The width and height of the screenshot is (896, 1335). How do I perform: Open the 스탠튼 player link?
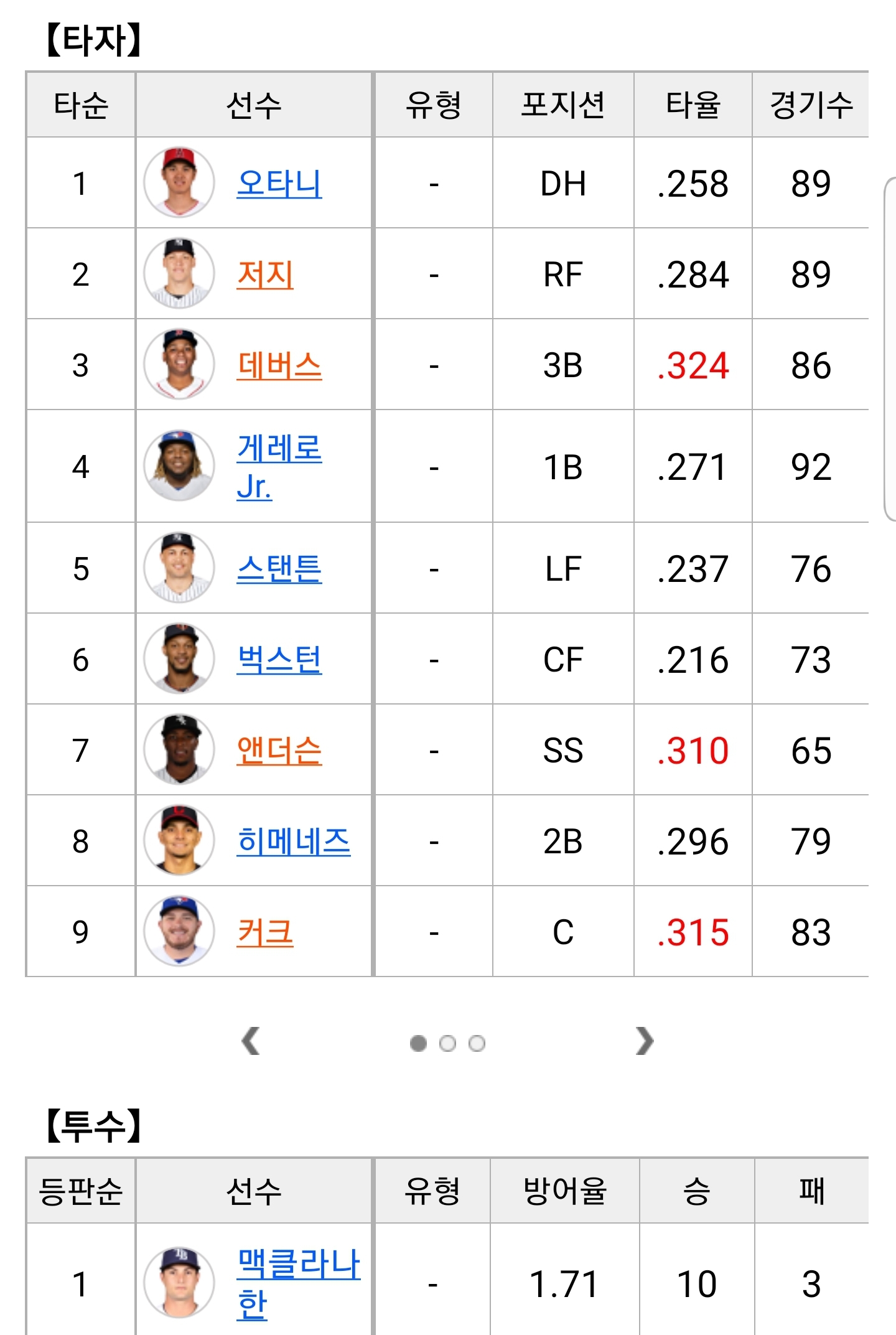[279, 568]
